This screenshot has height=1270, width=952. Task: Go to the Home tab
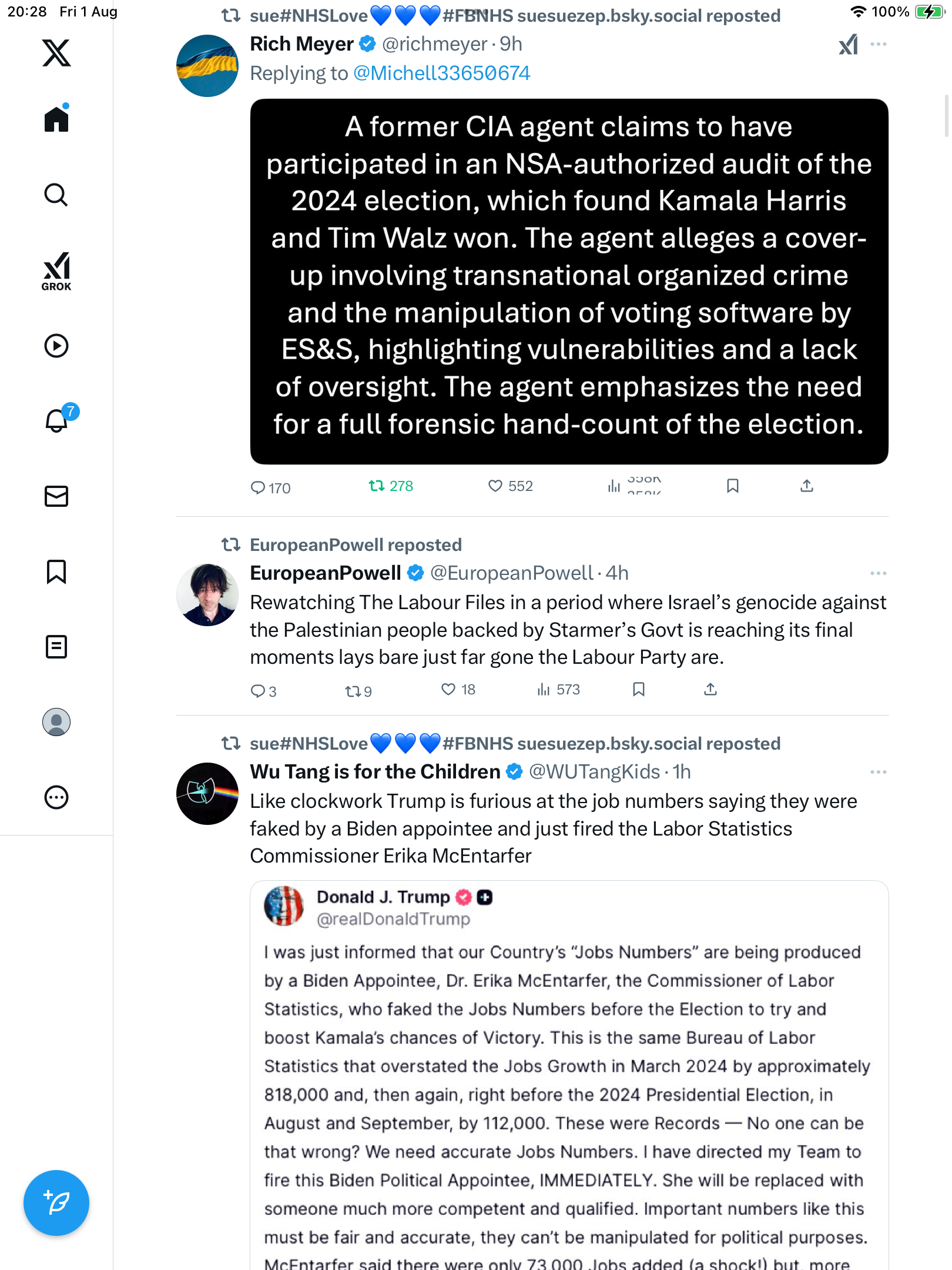(x=56, y=120)
